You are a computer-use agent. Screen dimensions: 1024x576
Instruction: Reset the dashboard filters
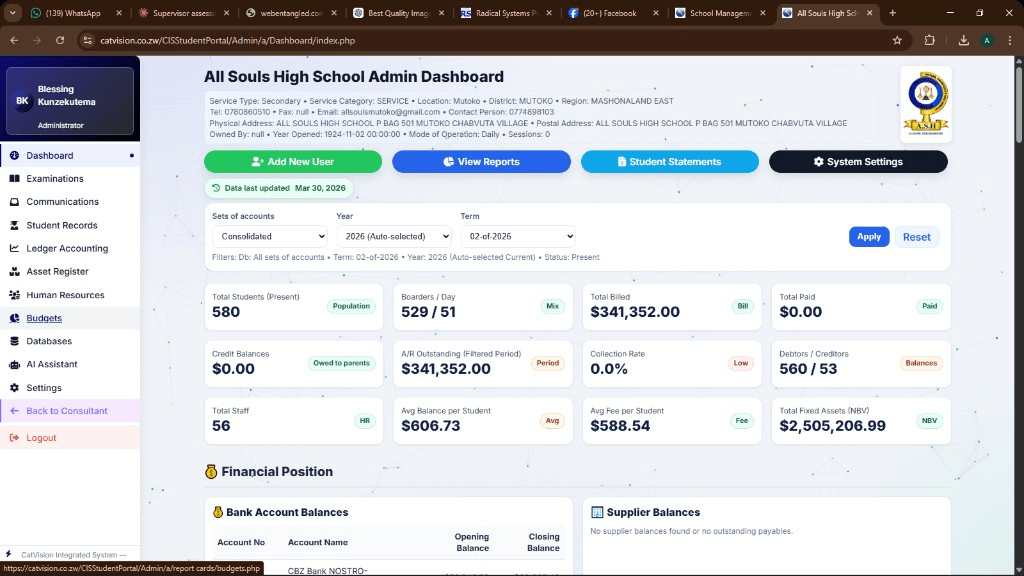(916, 237)
